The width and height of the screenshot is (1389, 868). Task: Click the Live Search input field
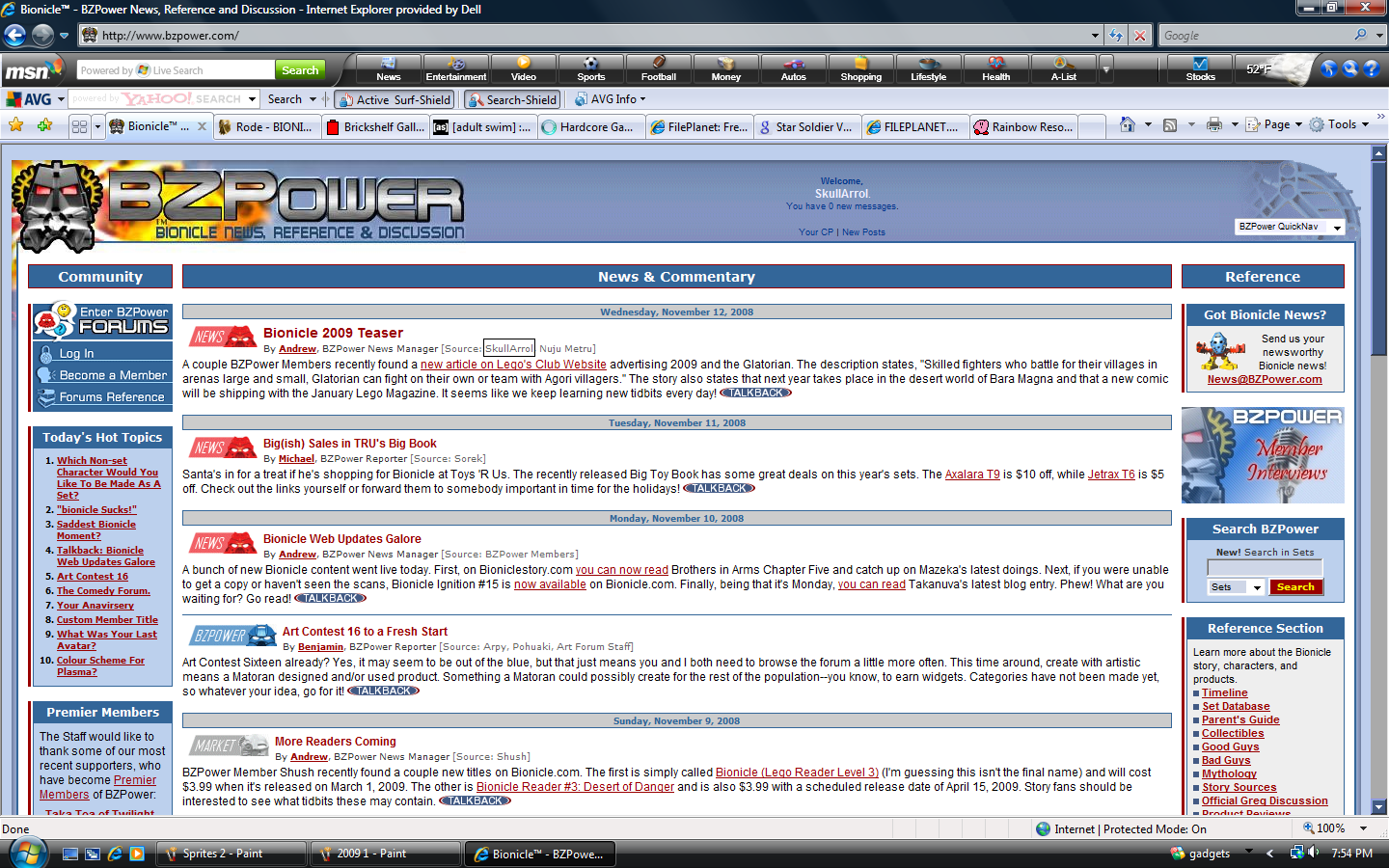click(x=176, y=70)
